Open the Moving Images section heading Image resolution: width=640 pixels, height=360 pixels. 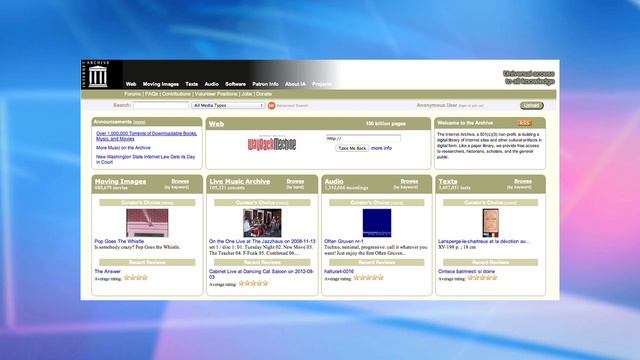point(120,181)
